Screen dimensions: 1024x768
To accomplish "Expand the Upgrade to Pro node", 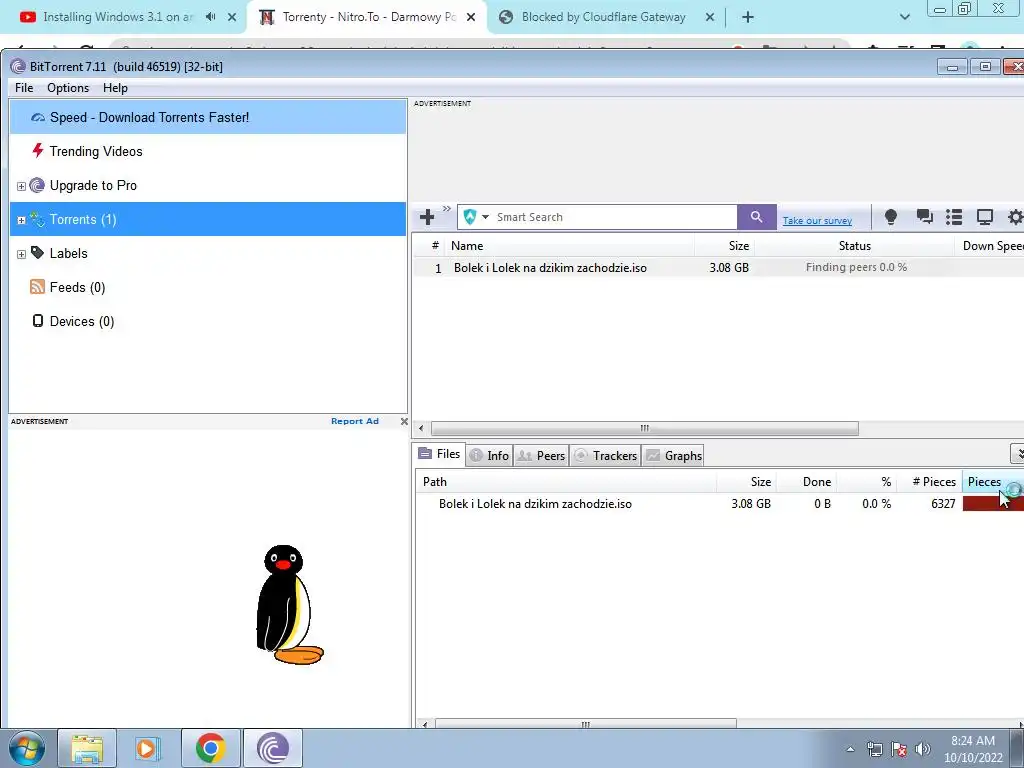I will [21, 186].
